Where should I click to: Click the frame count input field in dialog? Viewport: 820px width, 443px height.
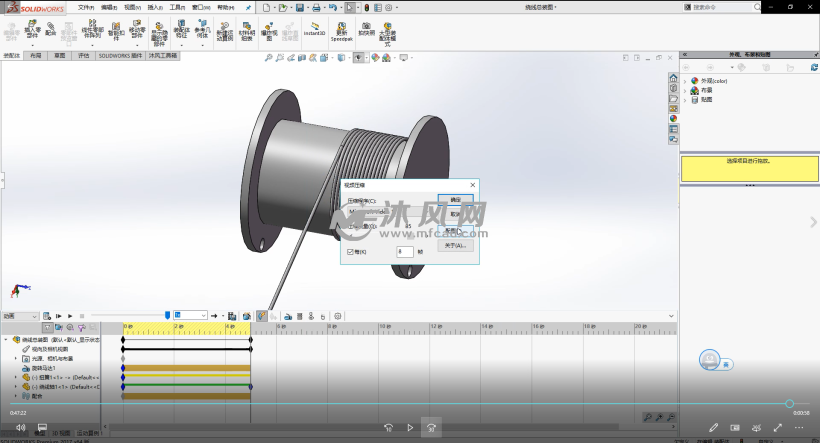404,251
